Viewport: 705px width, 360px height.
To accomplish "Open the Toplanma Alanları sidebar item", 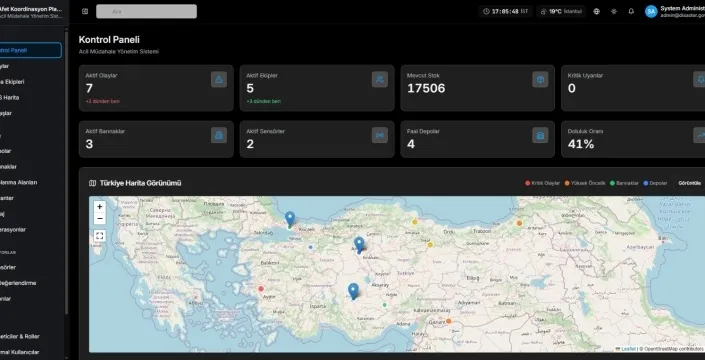I will click(31, 182).
